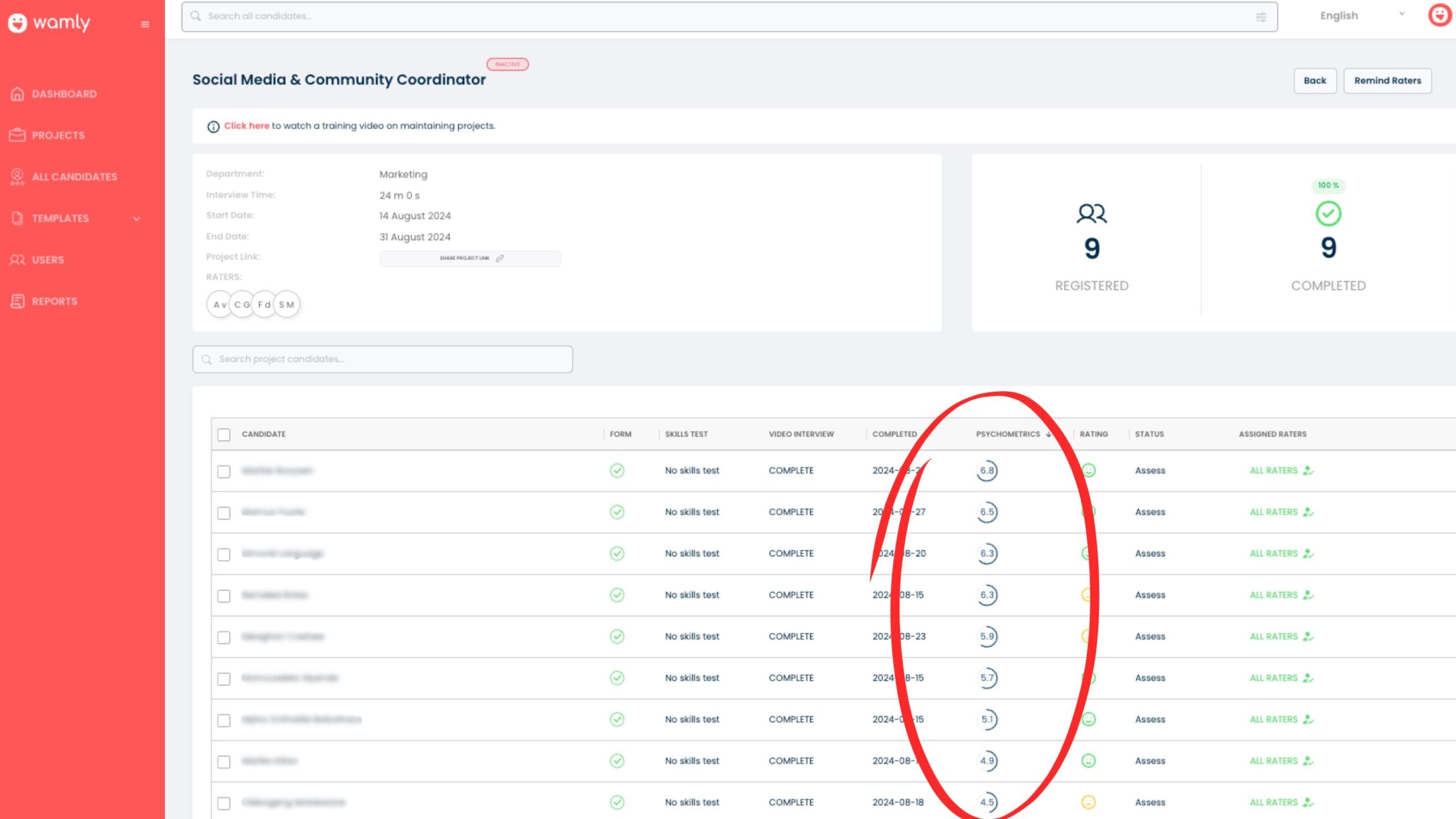
Task: Click rating smiley for 4.9 score row
Action: [1088, 761]
